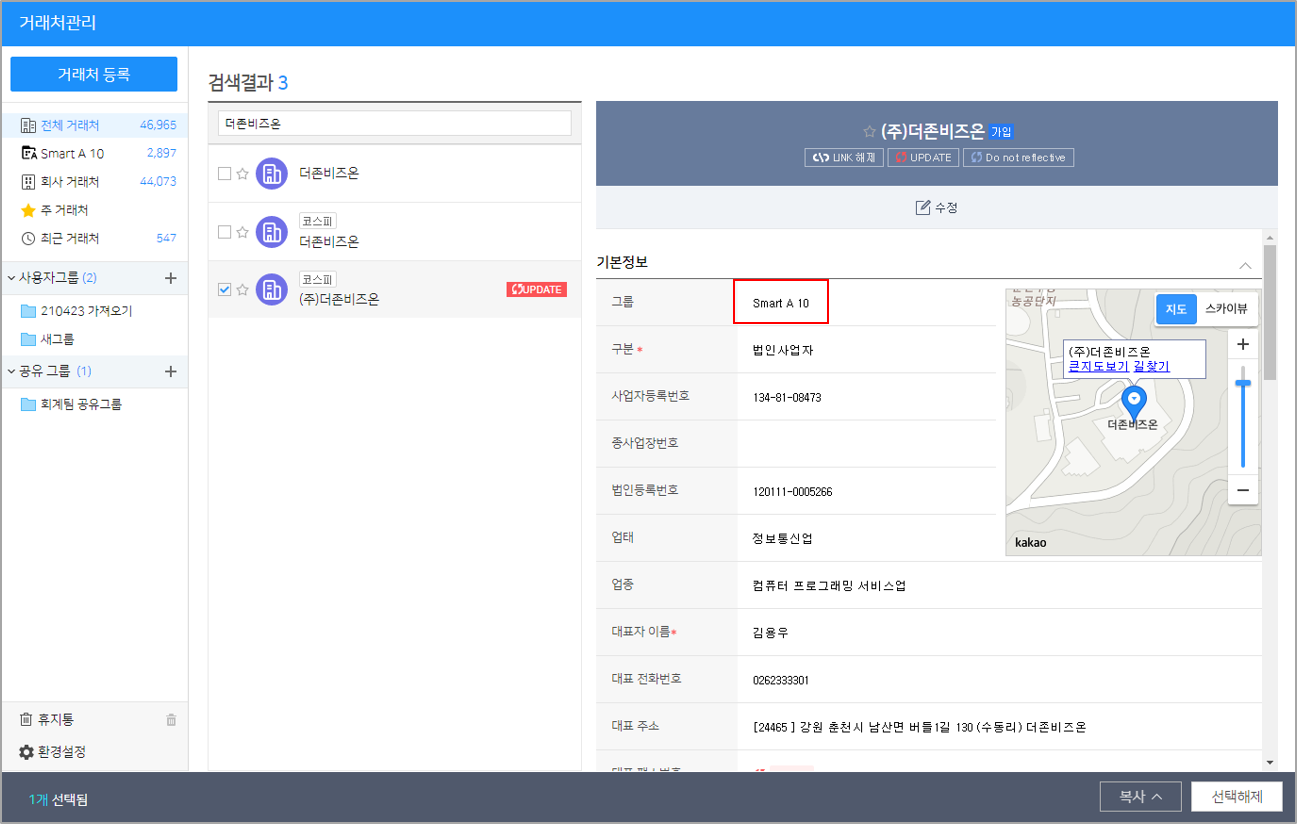Uncheck the selected (주)더존비즈온 checkbox
Screen dimensions: 1297x824
pos(225,290)
